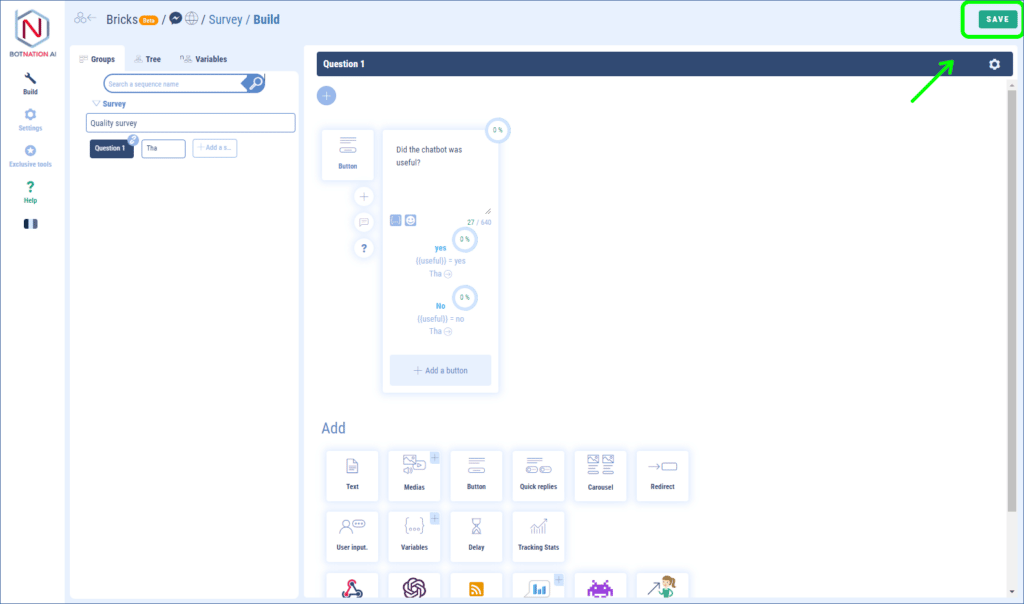Click the search magnifier icon
The image size is (1024, 604).
click(x=256, y=84)
